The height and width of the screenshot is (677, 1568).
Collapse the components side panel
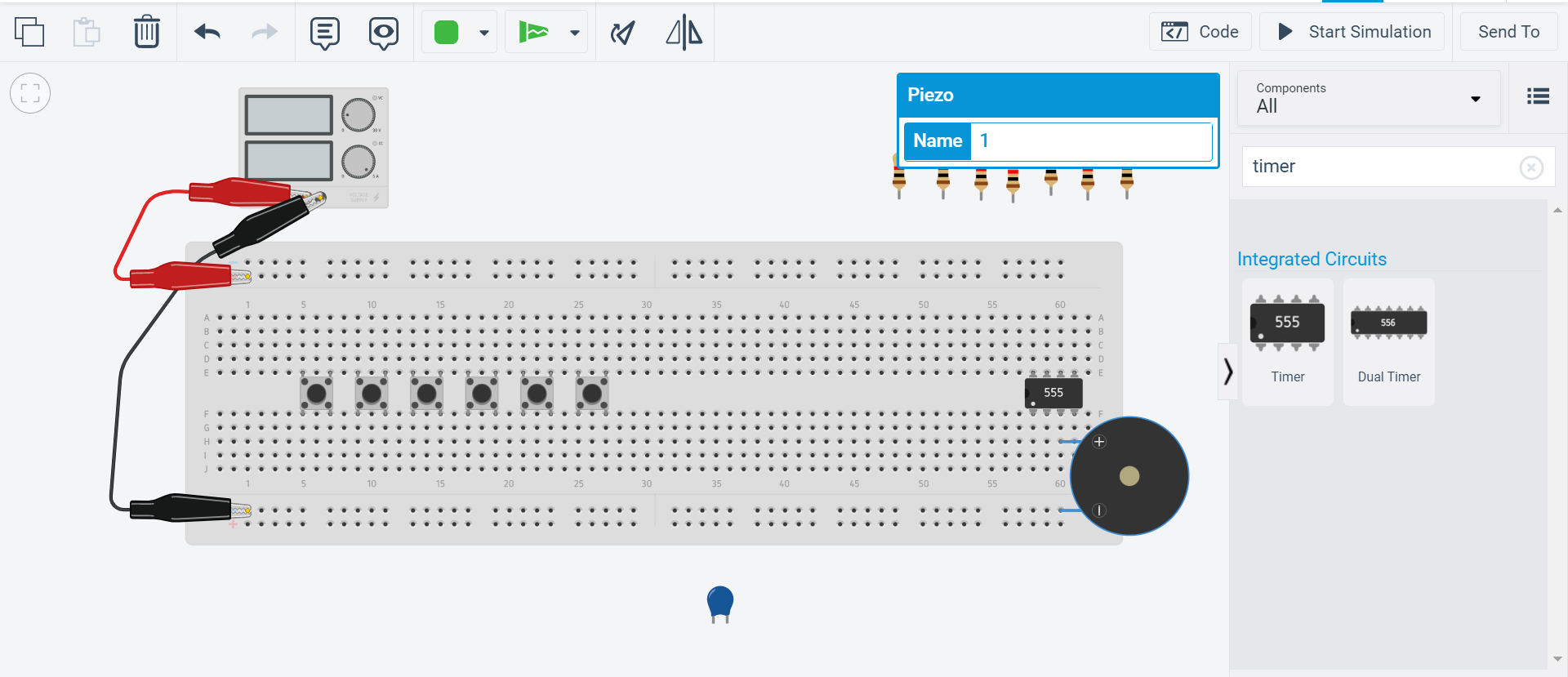[1227, 372]
